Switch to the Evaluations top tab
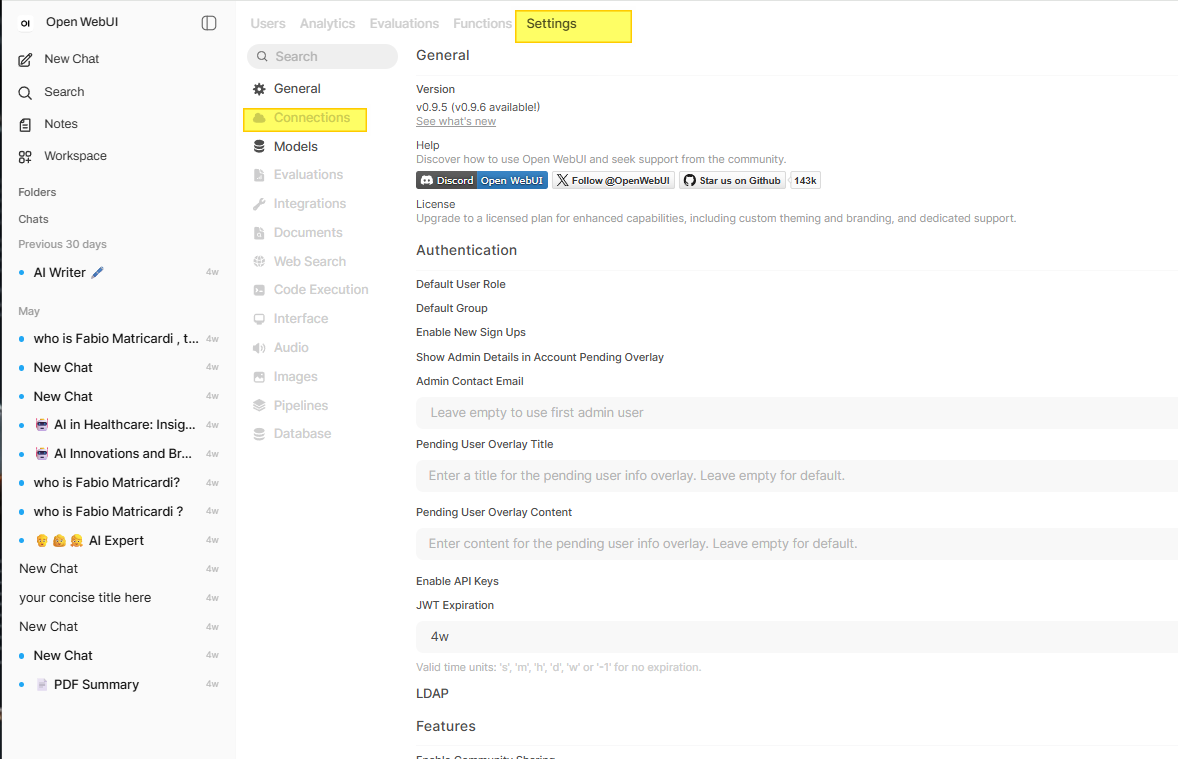Viewport: 1178px width, 759px height. coord(404,23)
